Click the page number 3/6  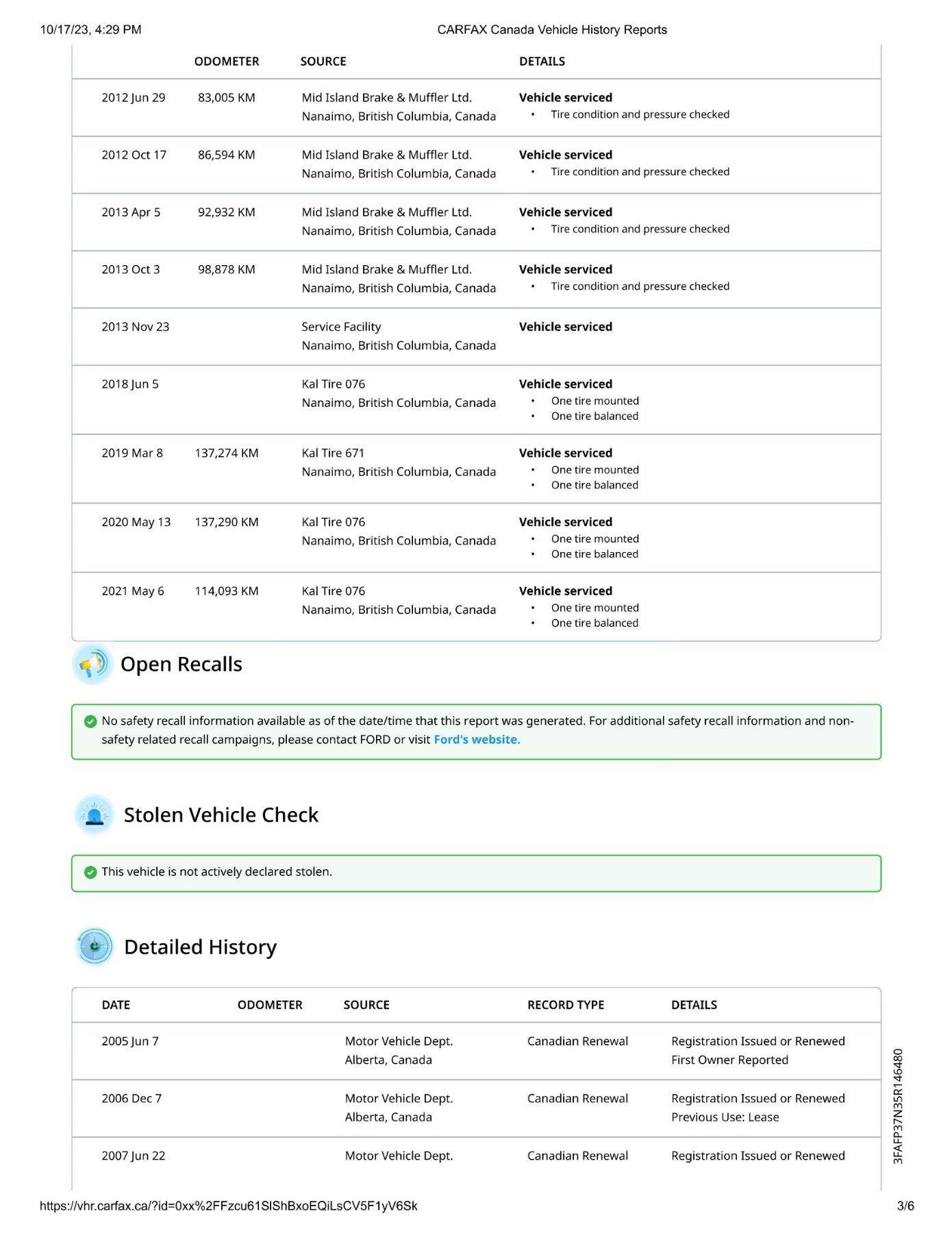[x=905, y=1206]
